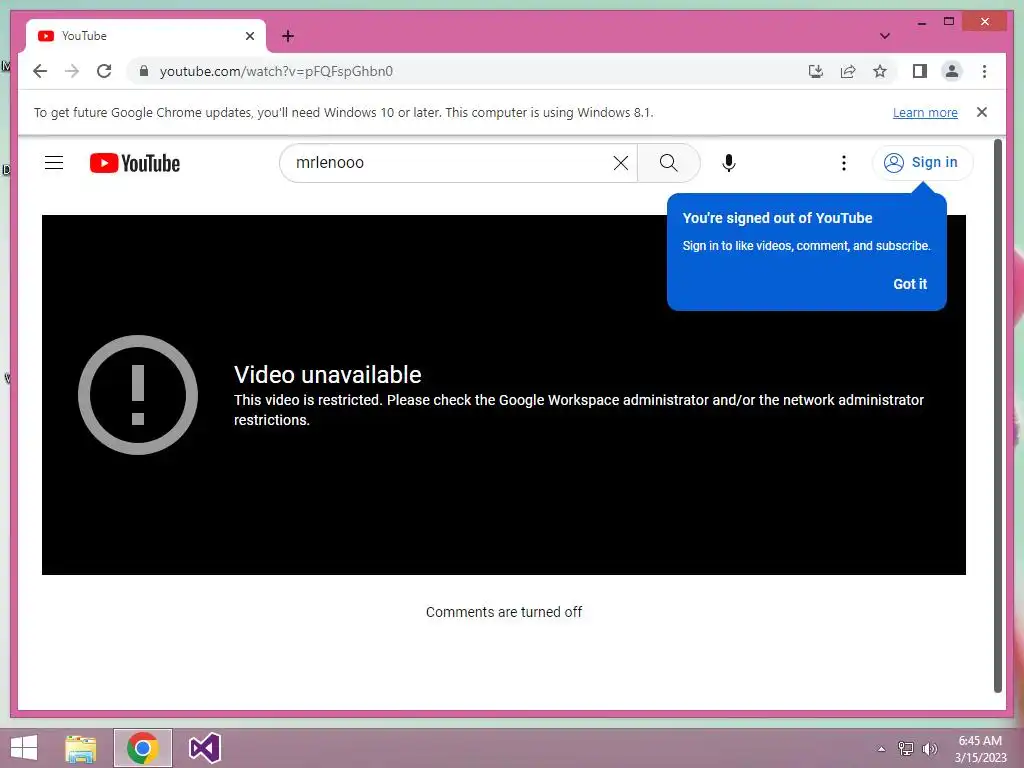
Task: Dismiss the Chrome update notification bar
Action: coord(982,112)
